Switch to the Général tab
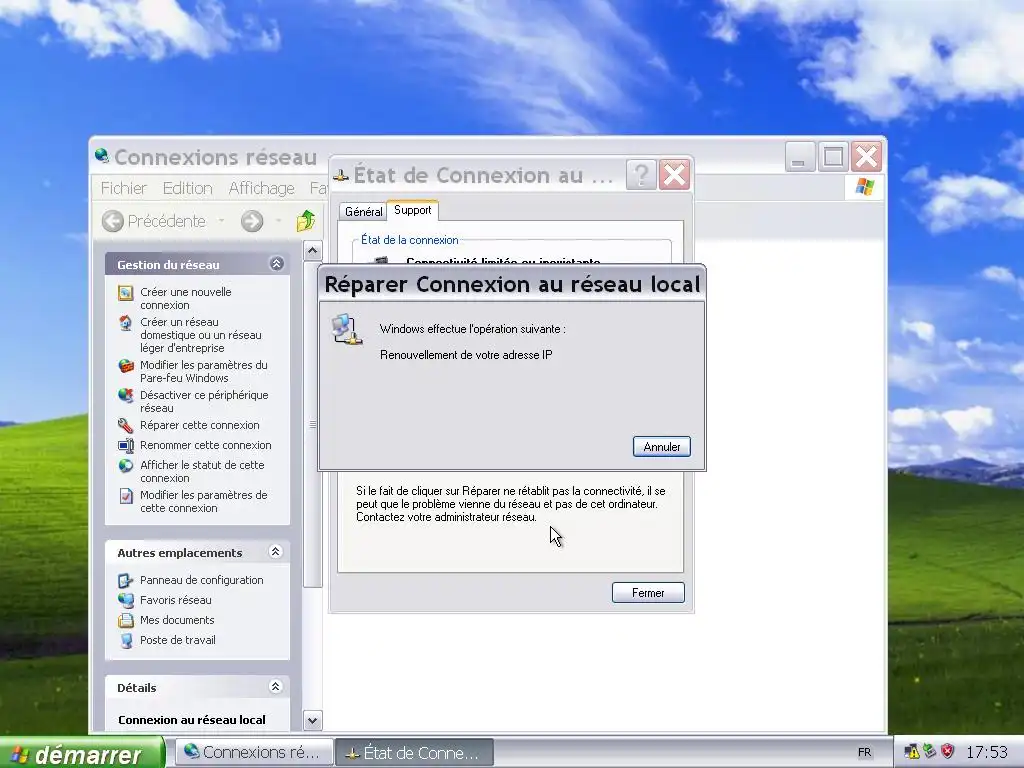The width and height of the screenshot is (1024, 768). (363, 212)
